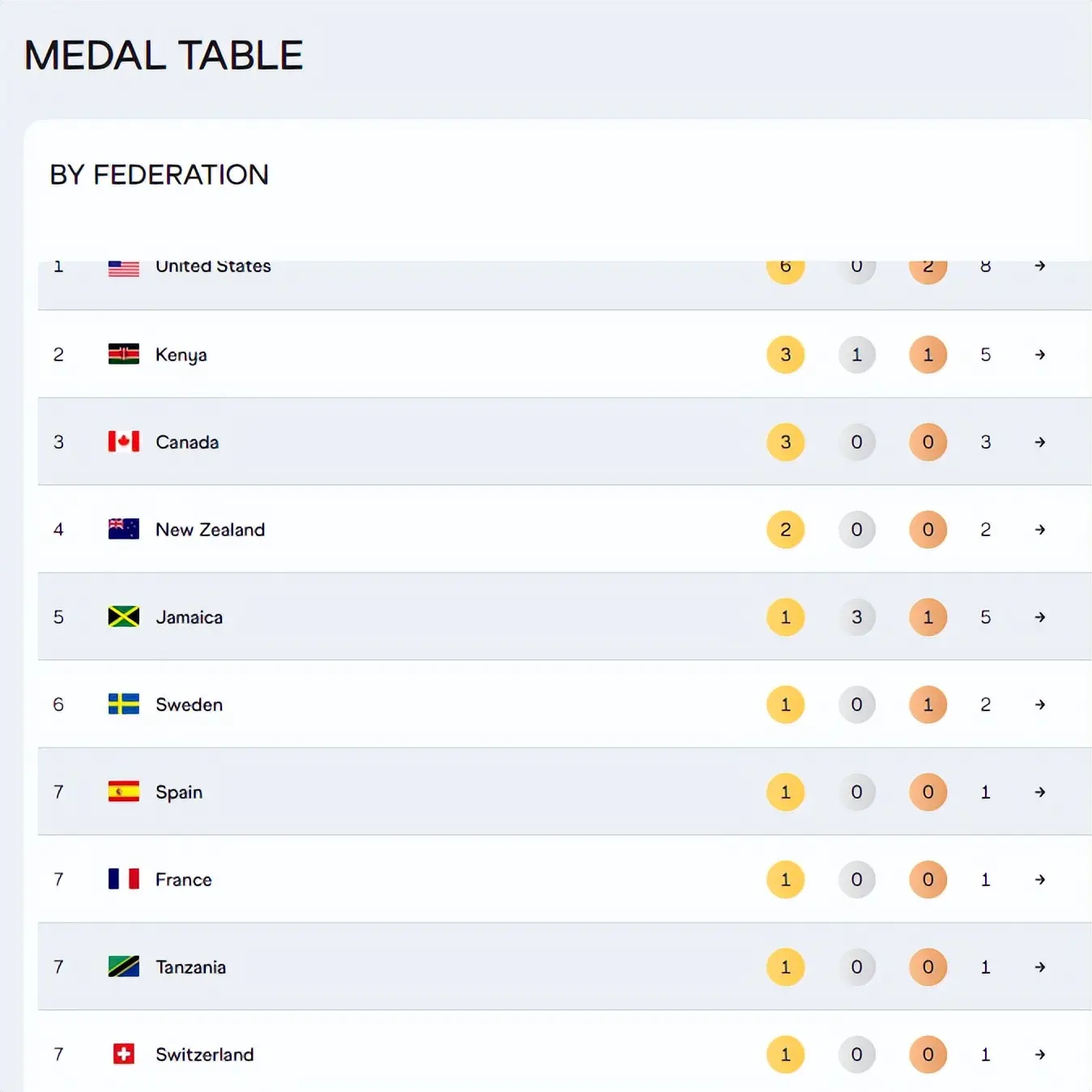Click the United States flag icon
The height and width of the screenshot is (1092, 1092).
pyautogui.click(x=123, y=269)
